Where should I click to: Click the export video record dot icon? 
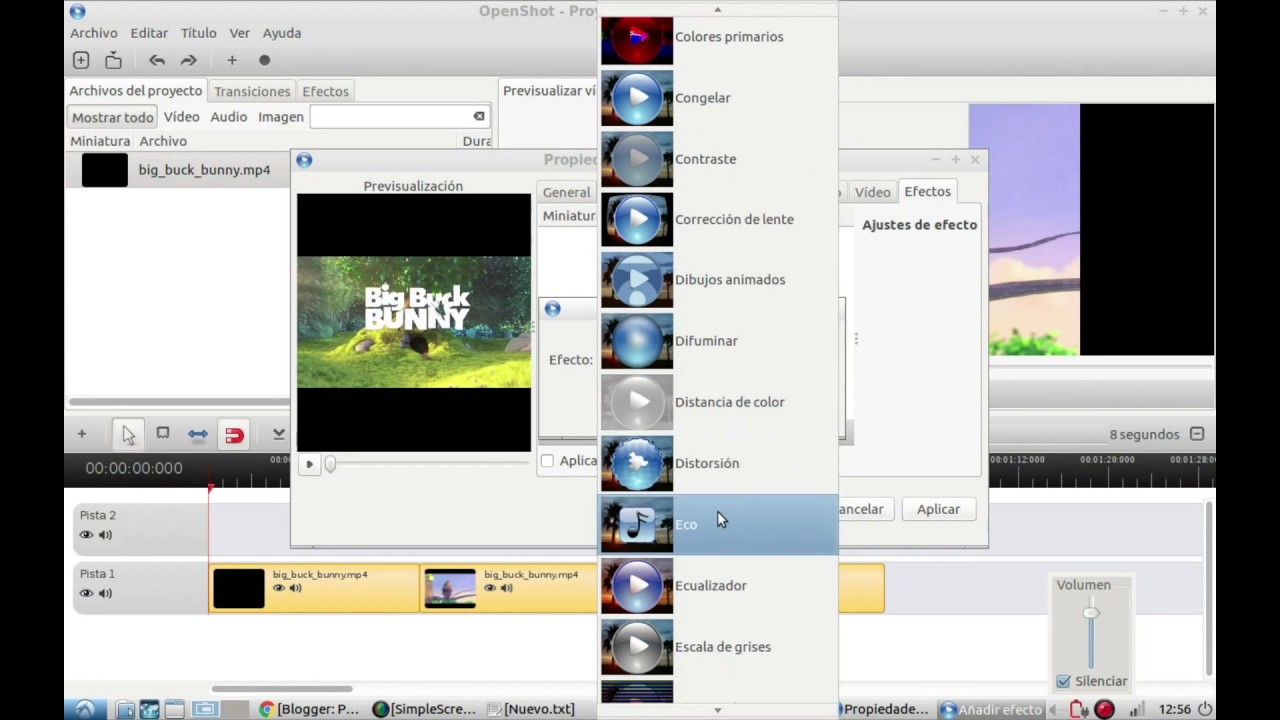[x=265, y=60]
